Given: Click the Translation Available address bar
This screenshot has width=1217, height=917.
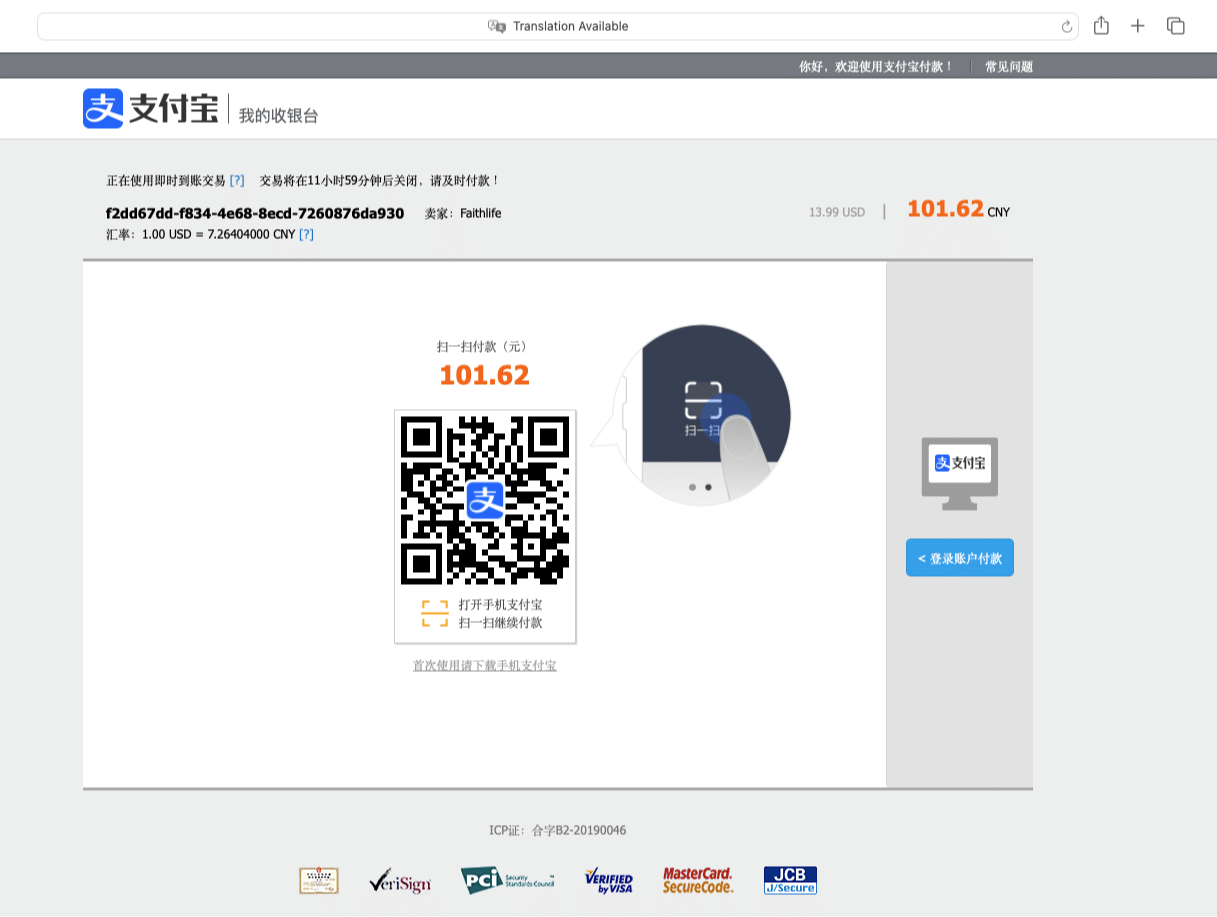Looking at the screenshot, I should coord(559,27).
